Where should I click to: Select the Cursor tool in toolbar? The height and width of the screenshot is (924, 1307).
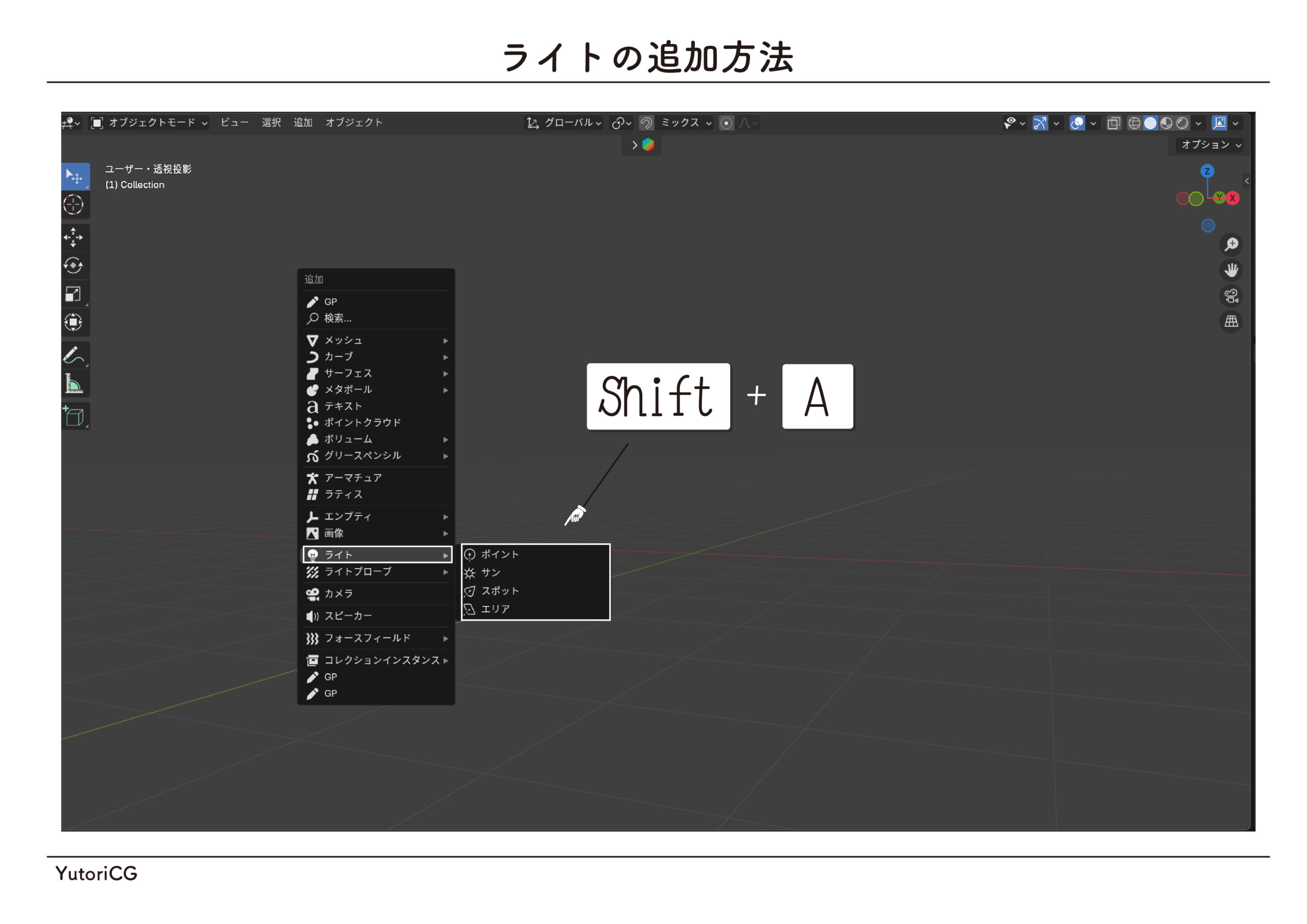click(x=74, y=204)
